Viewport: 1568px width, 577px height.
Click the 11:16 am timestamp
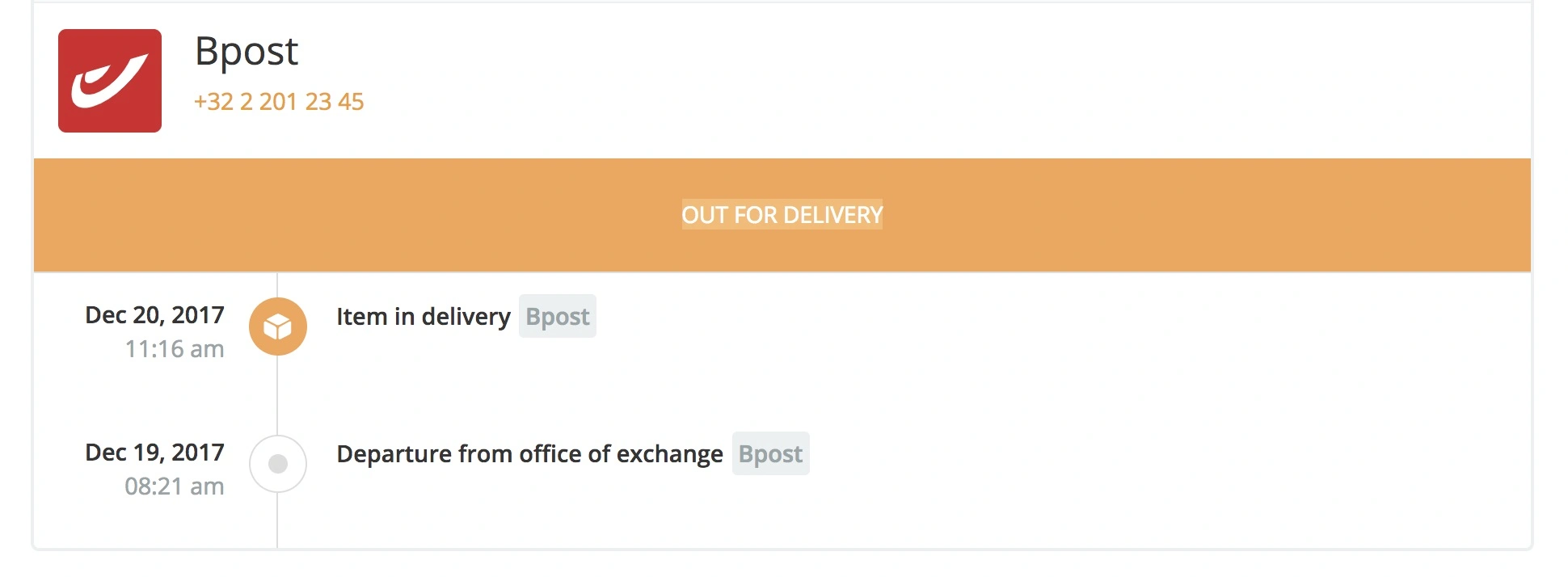coord(174,349)
